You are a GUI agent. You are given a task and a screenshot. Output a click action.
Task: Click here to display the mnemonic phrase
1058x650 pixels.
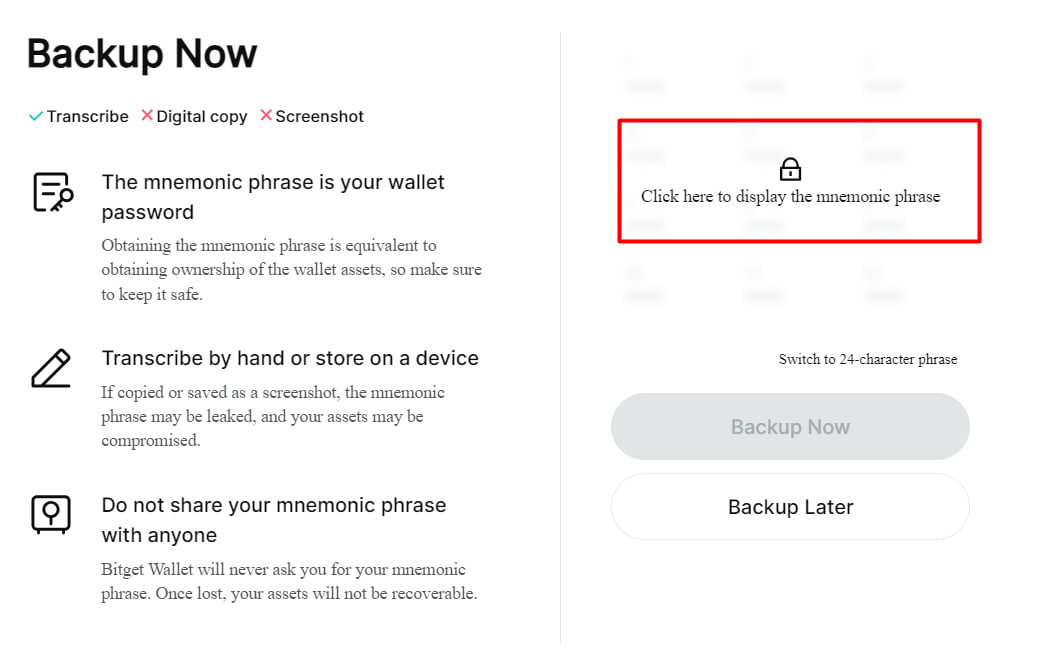coord(790,196)
